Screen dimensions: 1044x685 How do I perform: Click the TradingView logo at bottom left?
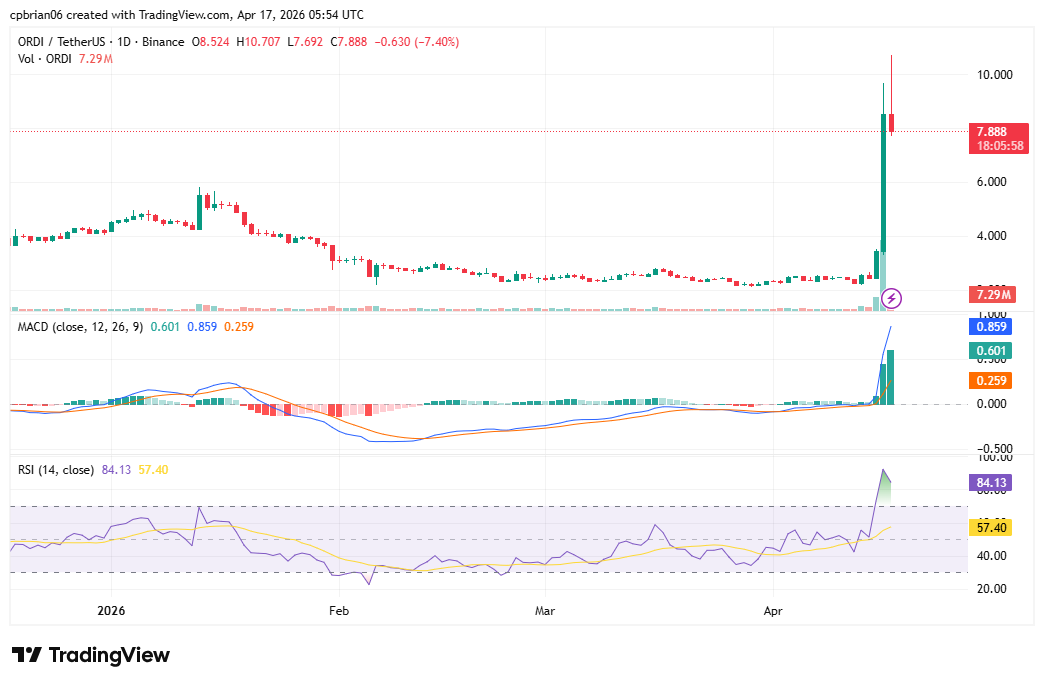click(89, 655)
